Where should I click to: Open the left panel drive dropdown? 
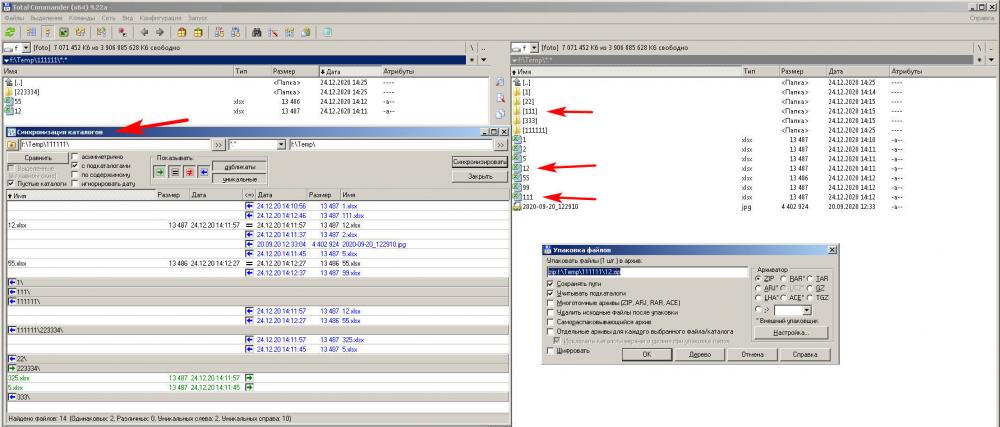[26, 48]
